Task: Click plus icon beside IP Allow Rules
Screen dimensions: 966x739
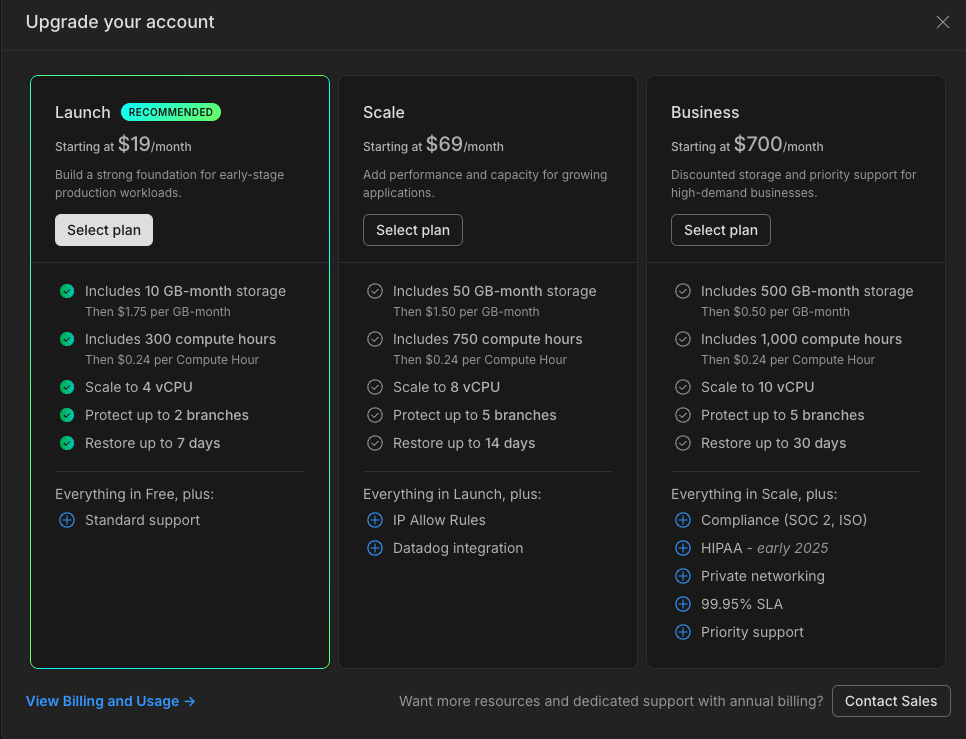Action: (x=375, y=520)
